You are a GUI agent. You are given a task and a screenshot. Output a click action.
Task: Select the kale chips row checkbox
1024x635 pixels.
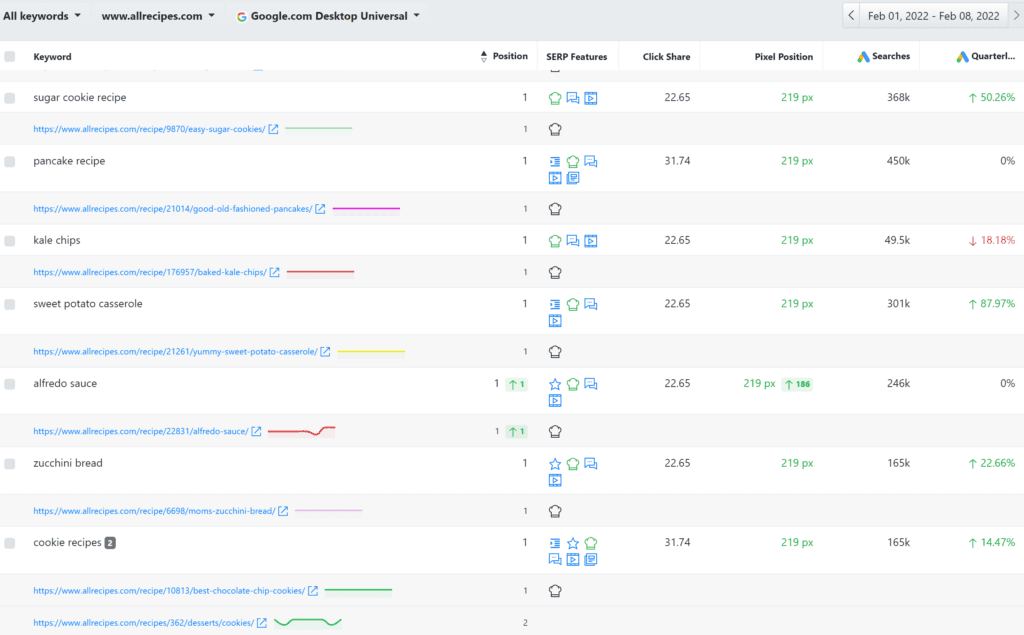[x=10, y=240]
